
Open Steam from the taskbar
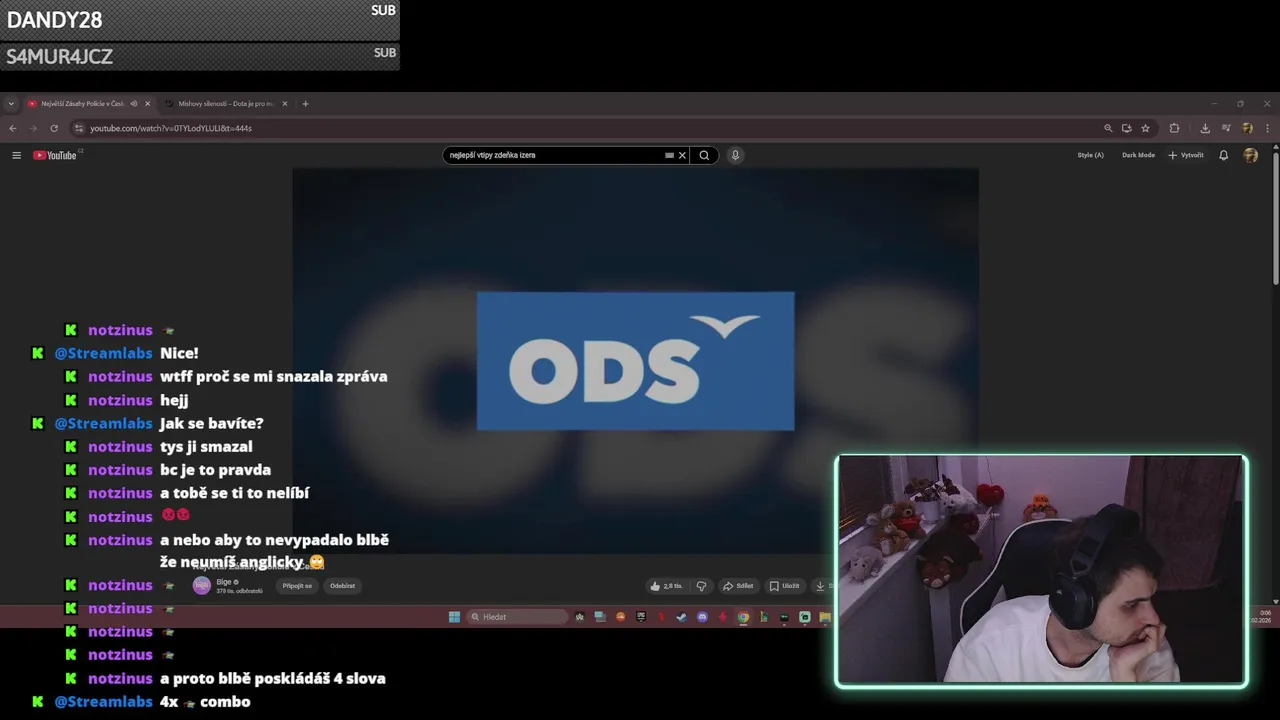coord(681,617)
